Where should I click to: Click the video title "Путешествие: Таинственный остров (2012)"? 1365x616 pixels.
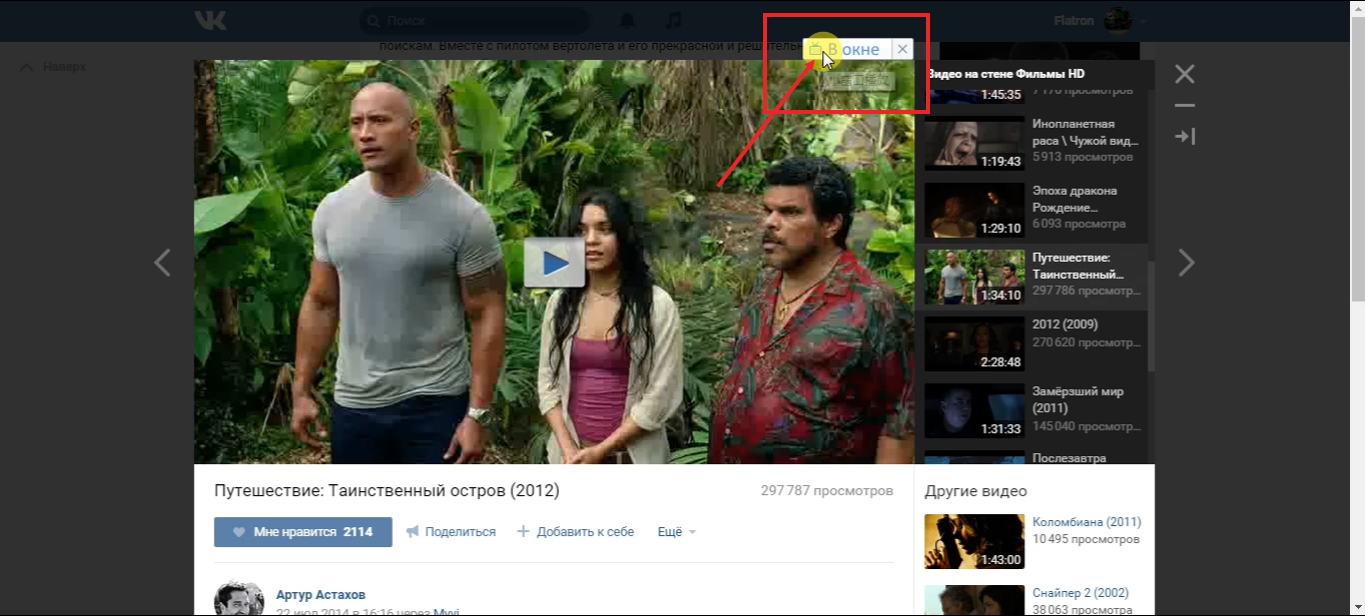point(387,491)
